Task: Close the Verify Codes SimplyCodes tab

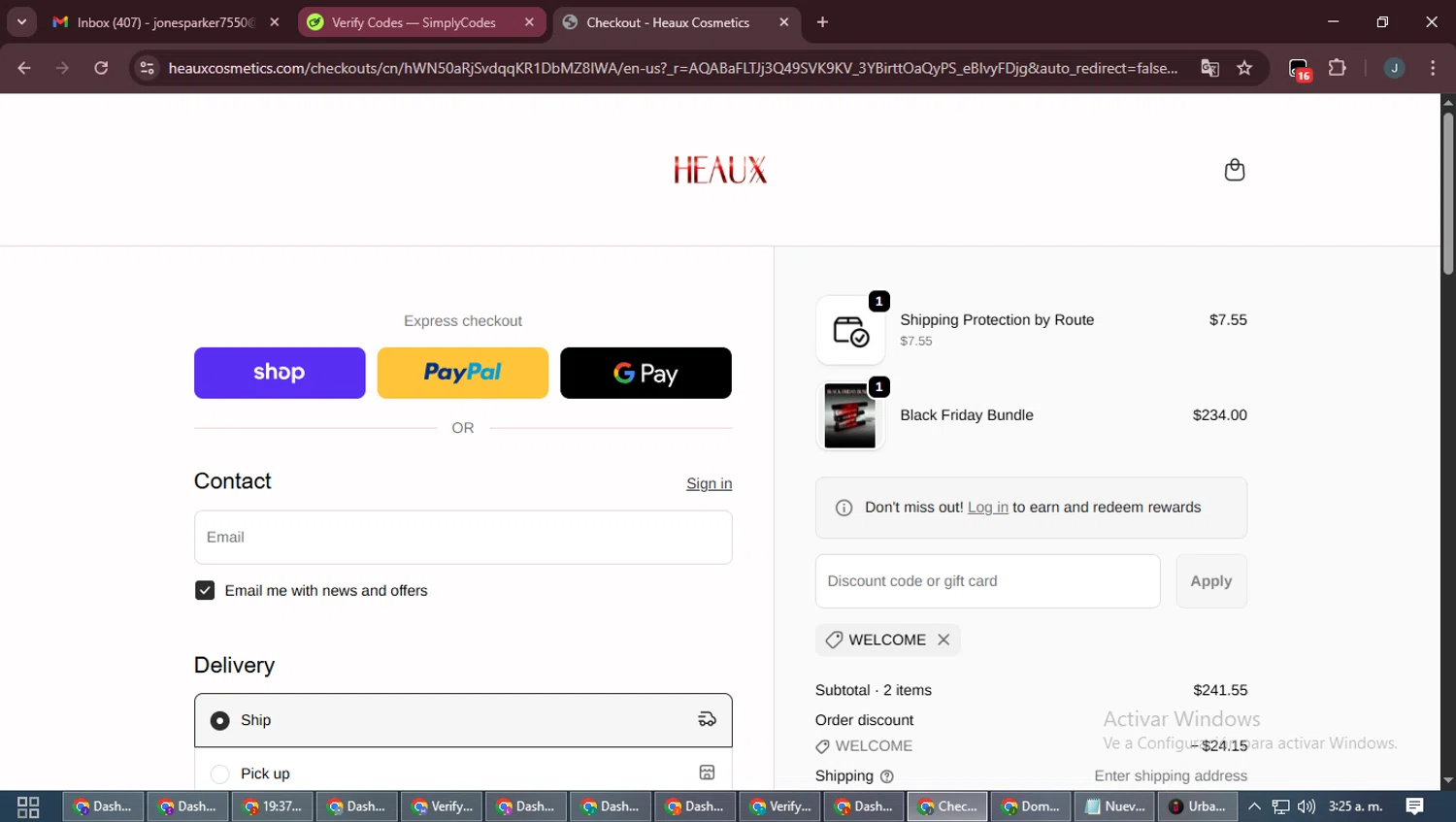Action: click(x=529, y=22)
